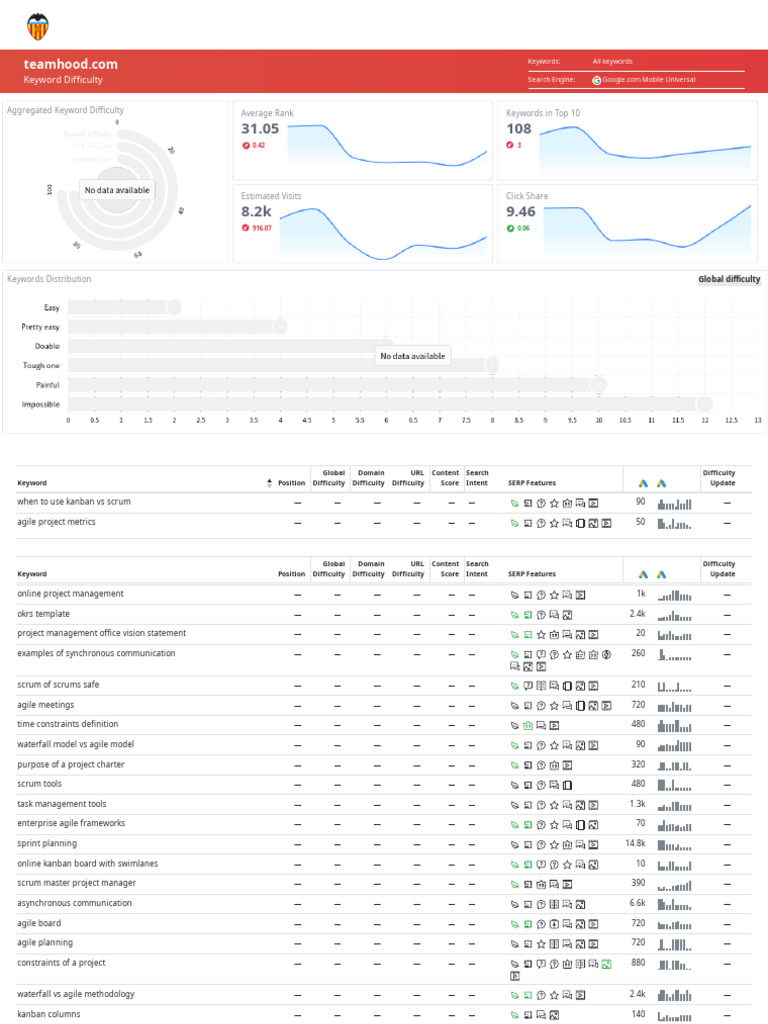This screenshot has width=768, height=1024.
Task: Click the green snippet icon in 'okrs template' row
Action: (528, 615)
